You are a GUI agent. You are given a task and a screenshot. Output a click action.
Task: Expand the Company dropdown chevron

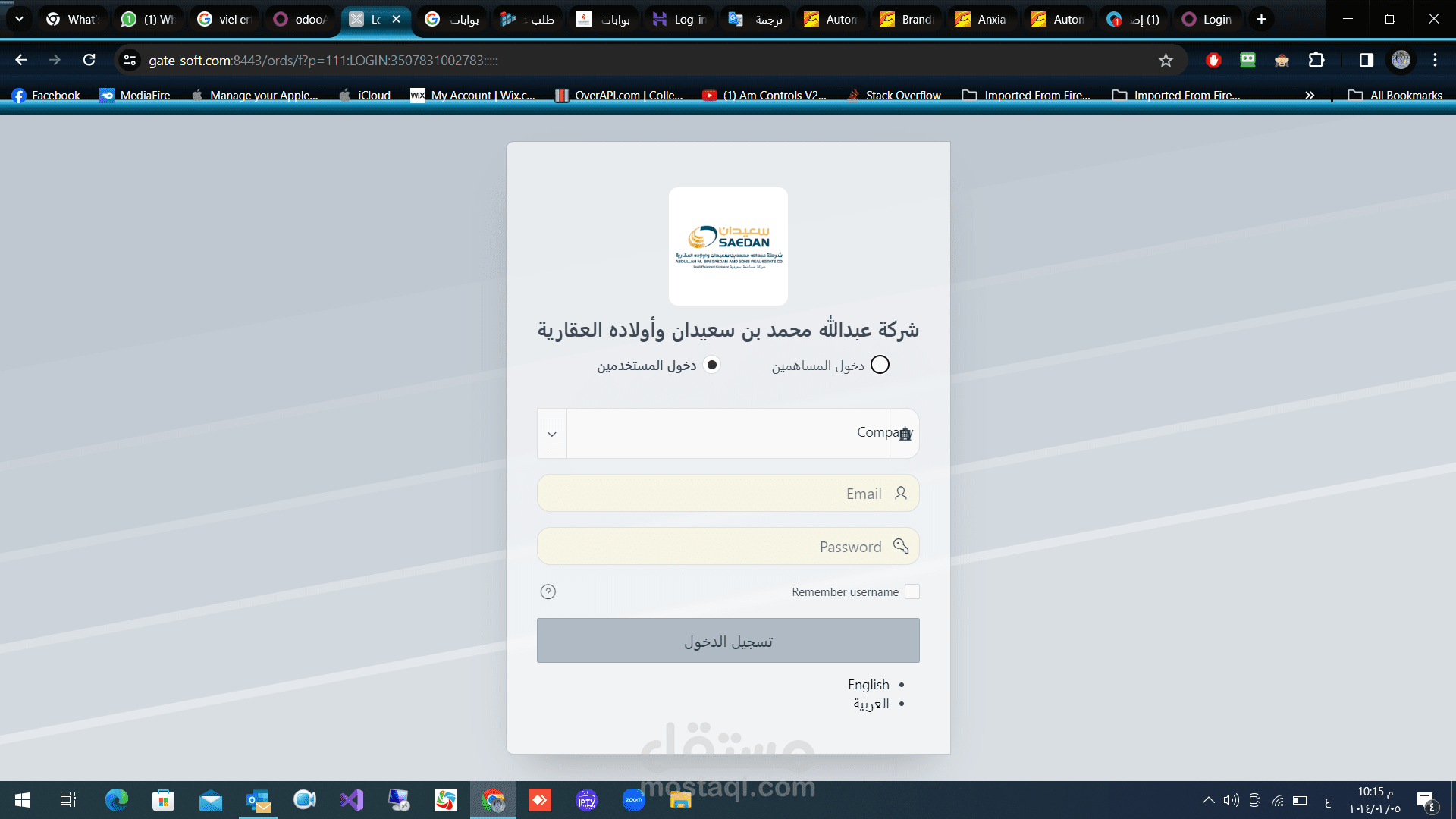(x=552, y=434)
